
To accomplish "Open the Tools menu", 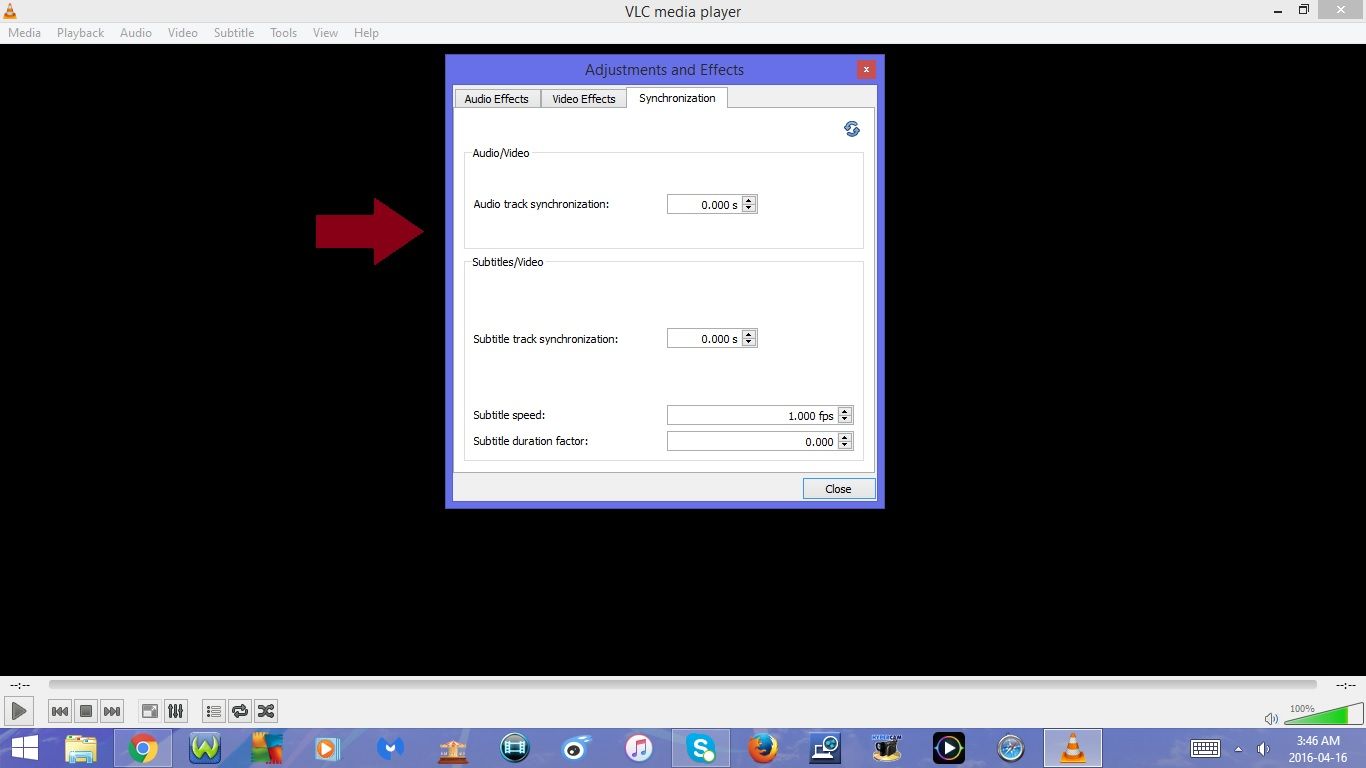I will (283, 32).
